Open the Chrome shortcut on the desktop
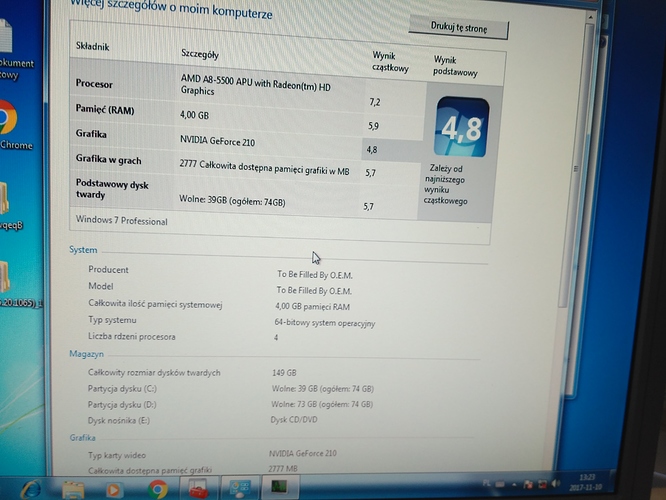666x500 pixels. [13, 125]
